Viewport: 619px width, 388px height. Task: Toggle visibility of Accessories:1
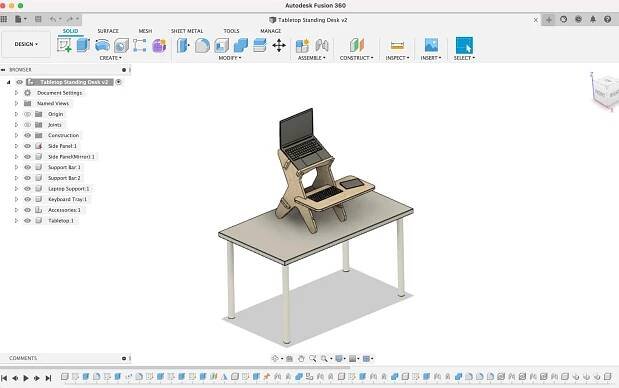click(x=27, y=210)
